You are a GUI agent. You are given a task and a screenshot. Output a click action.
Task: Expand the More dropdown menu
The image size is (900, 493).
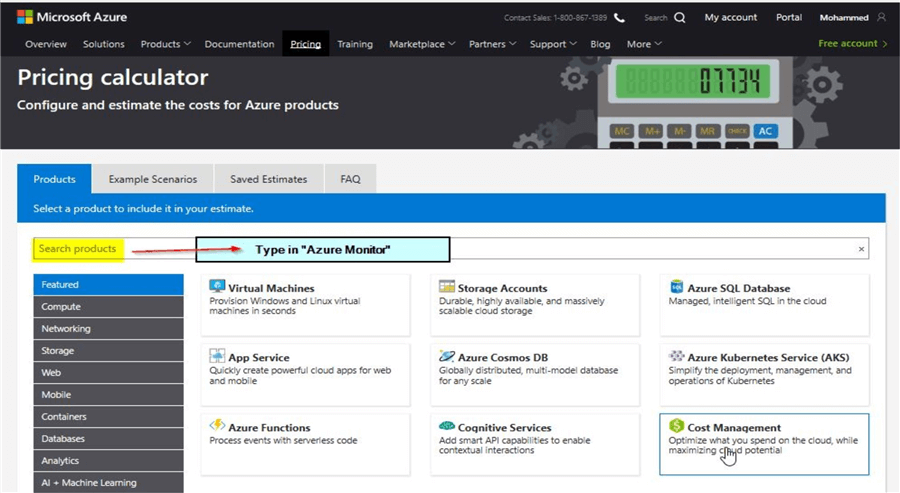644,44
